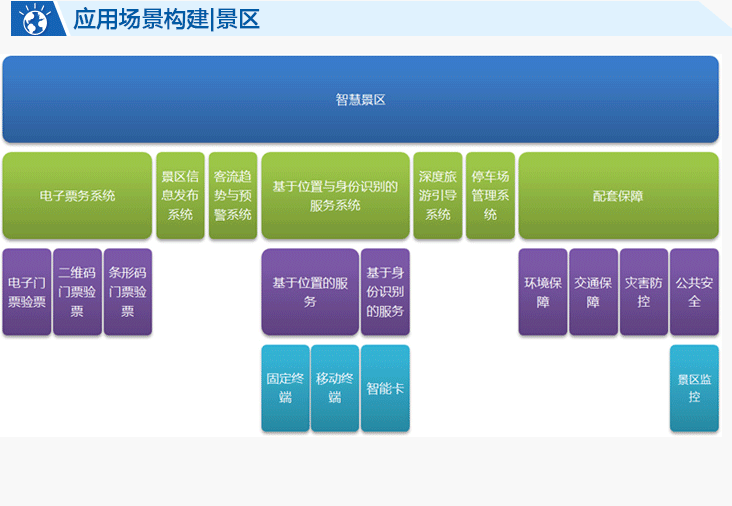This screenshot has height=506, width=732.
Task: Select the 条形码门票验票 purple box
Action: 128,292
